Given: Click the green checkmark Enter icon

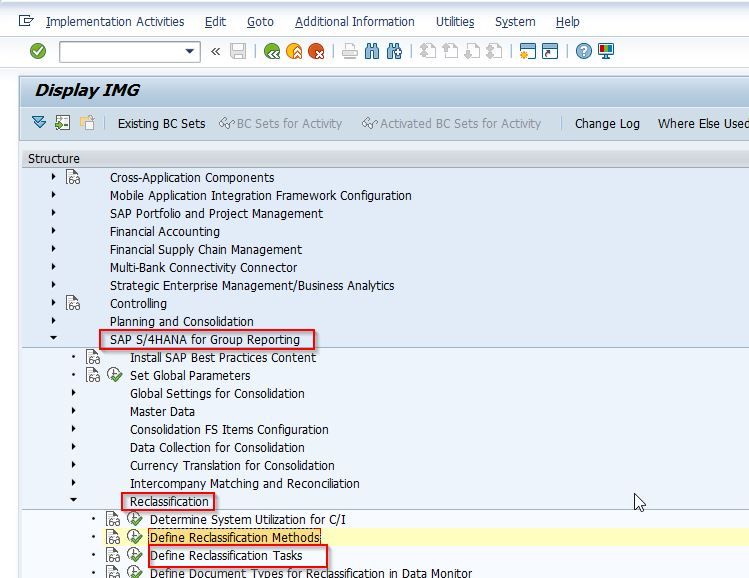Looking at the screenshot, I should pyautogui.click(x=38, y=51).
